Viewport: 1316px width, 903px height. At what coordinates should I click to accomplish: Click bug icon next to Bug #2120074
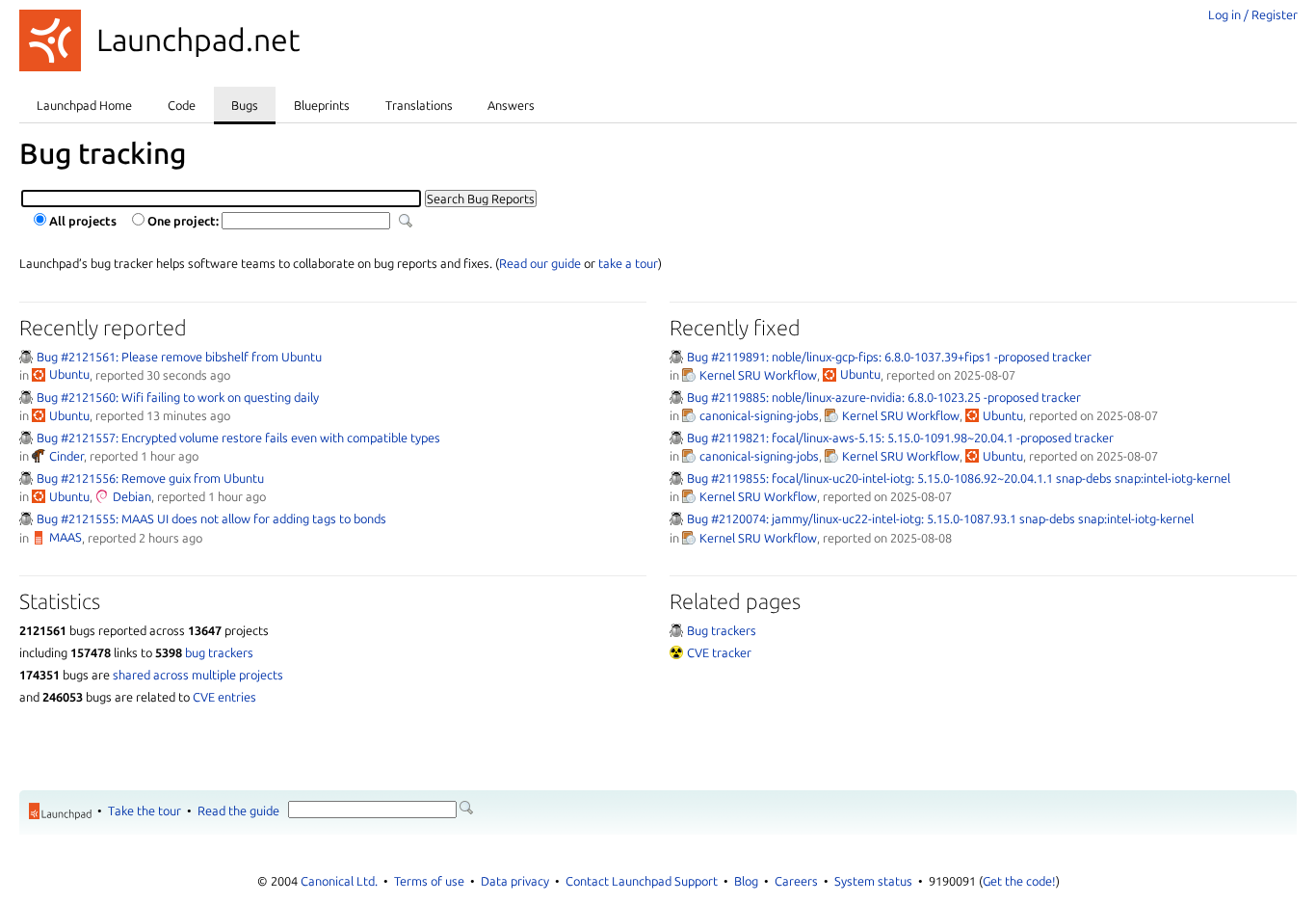tap(676, 518)
